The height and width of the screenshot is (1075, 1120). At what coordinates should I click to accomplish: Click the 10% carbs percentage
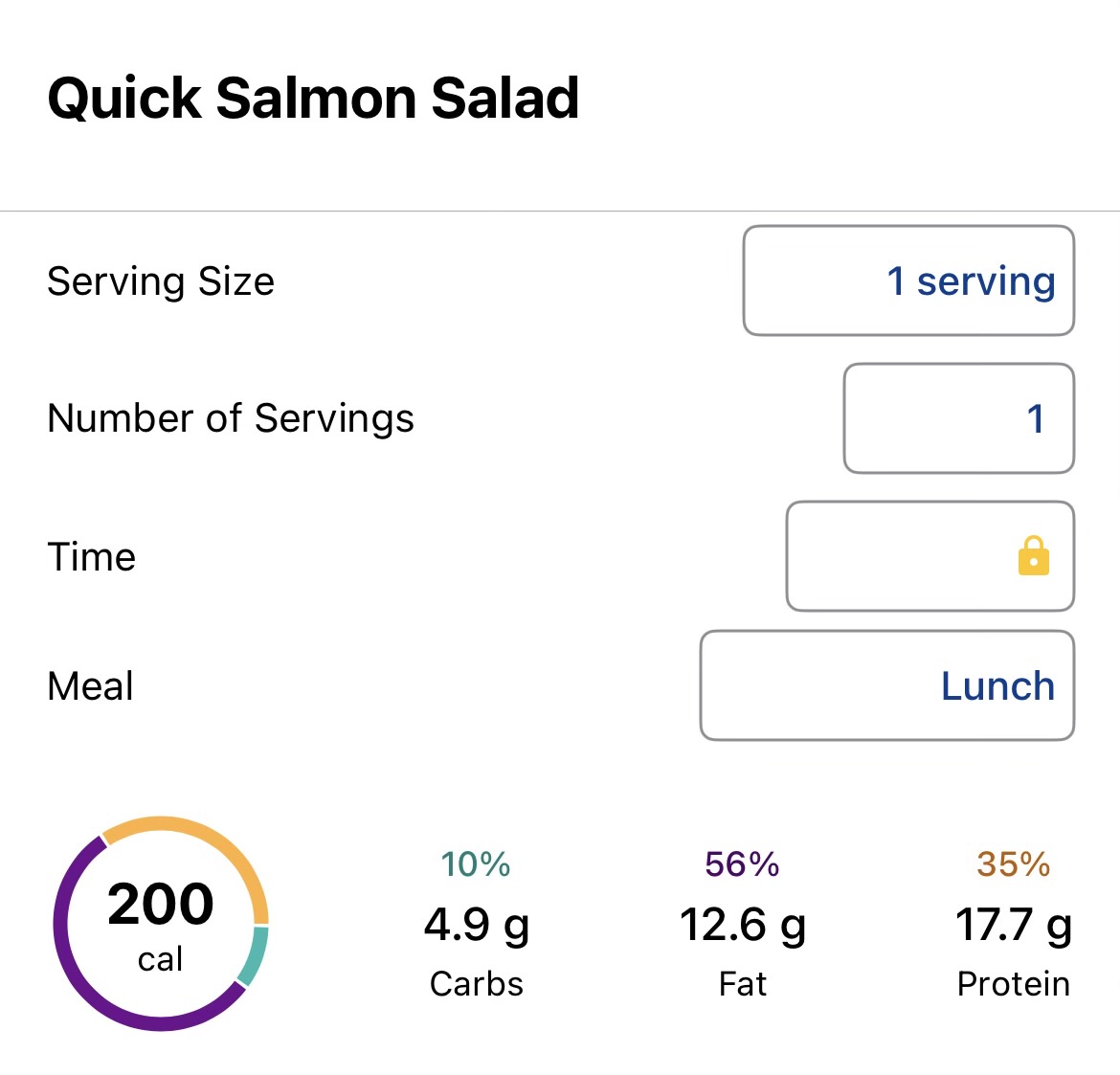tap(476, 864)
